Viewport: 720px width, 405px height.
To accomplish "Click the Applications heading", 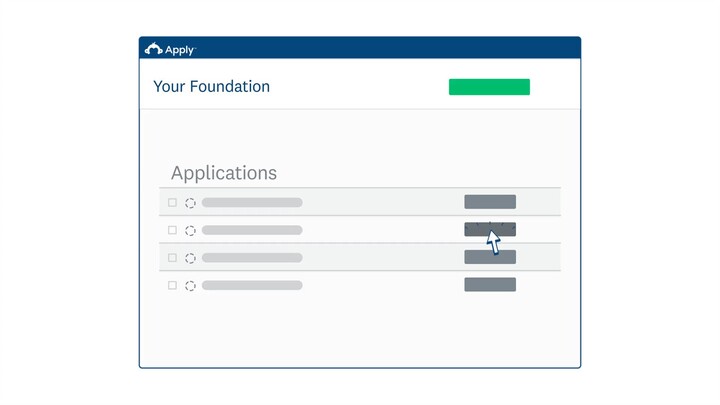I will [x=224, y=173].
